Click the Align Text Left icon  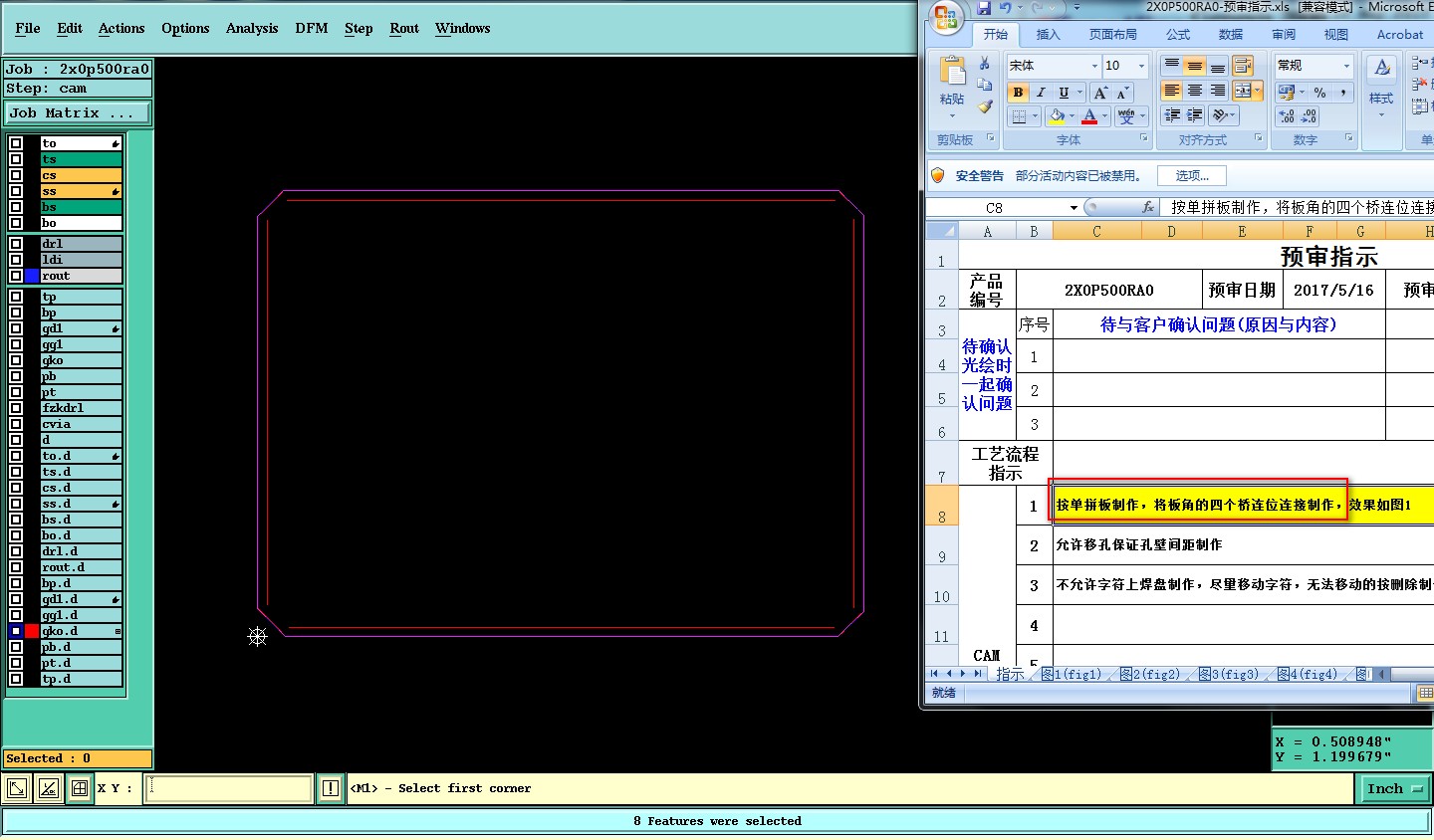click(1172, 91)
